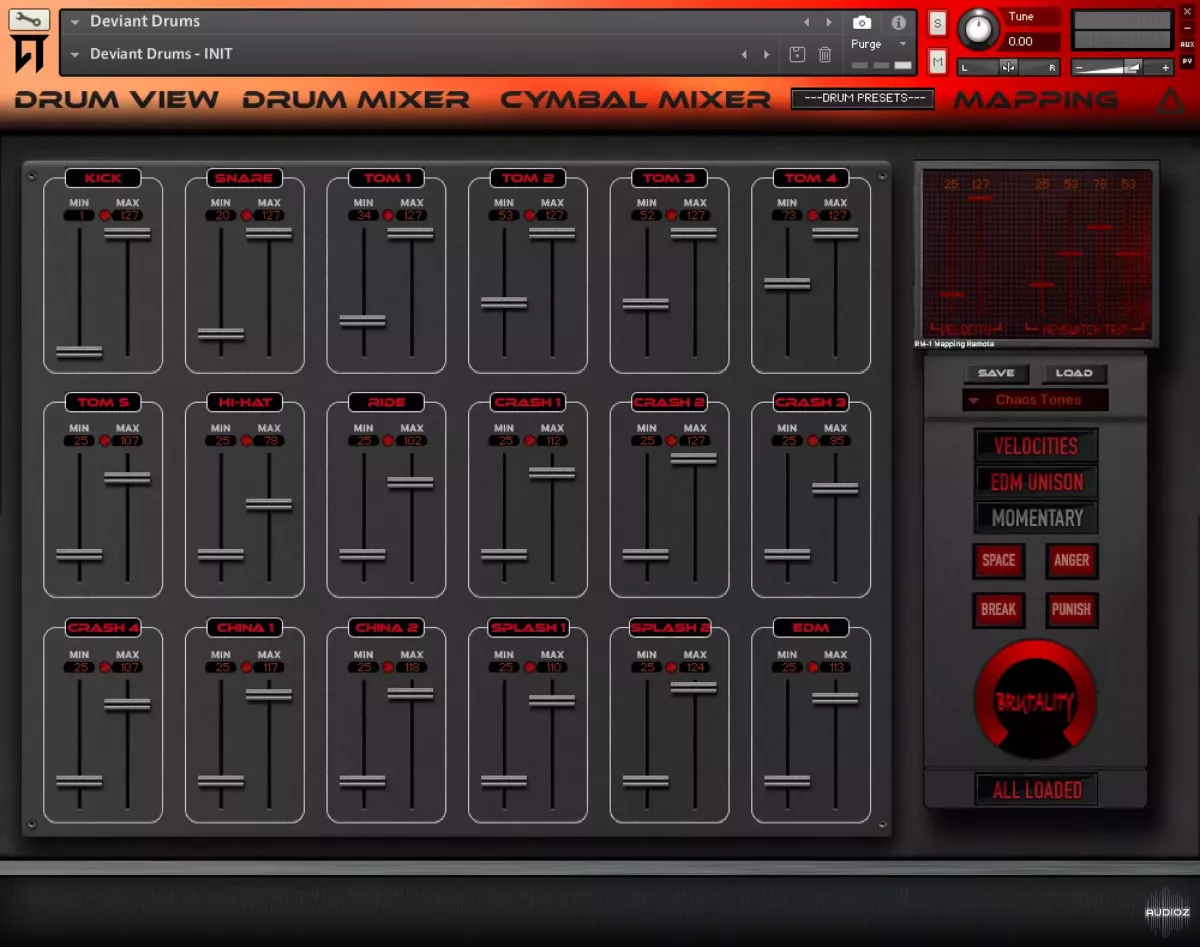Click the Ride MAX value 102
1200x947 pixels.
click(x=412, y=440)
